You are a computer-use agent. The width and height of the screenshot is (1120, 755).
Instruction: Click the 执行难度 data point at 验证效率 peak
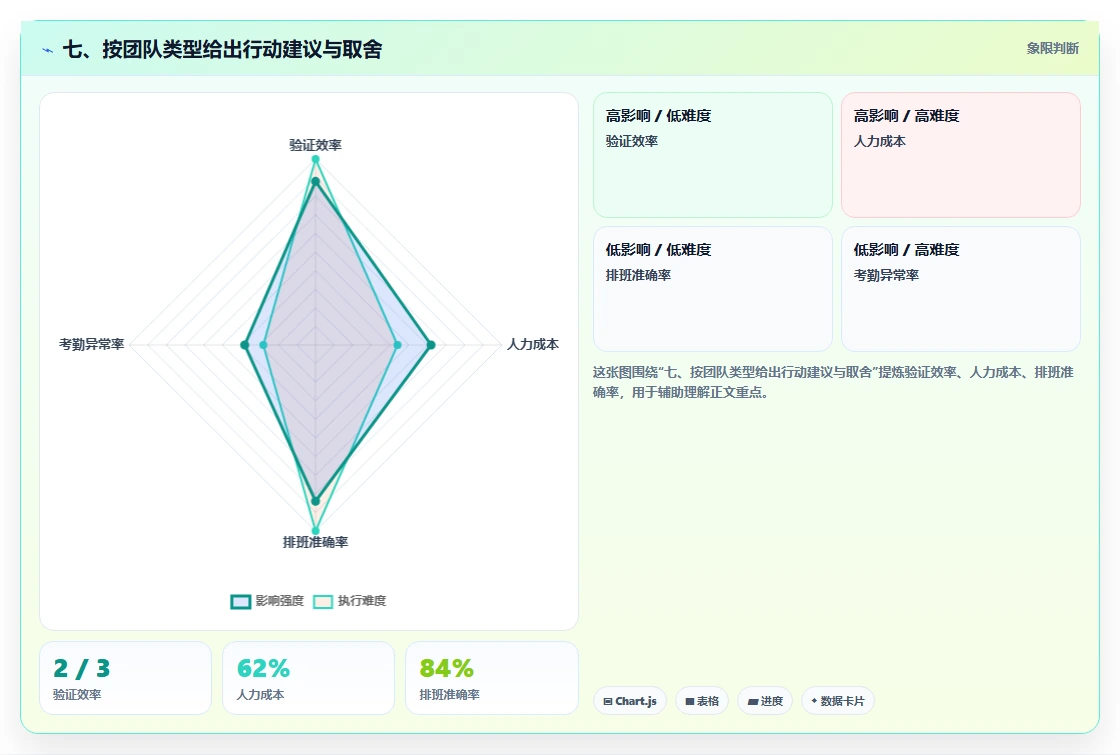coord(316,159)
